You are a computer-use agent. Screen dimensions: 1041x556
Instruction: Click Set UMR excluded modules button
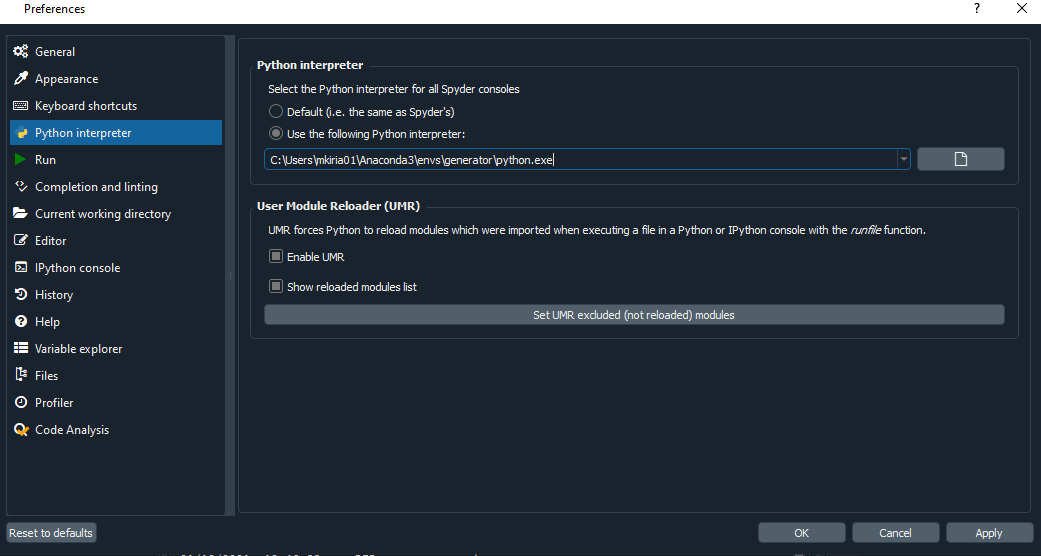point(634,315)
